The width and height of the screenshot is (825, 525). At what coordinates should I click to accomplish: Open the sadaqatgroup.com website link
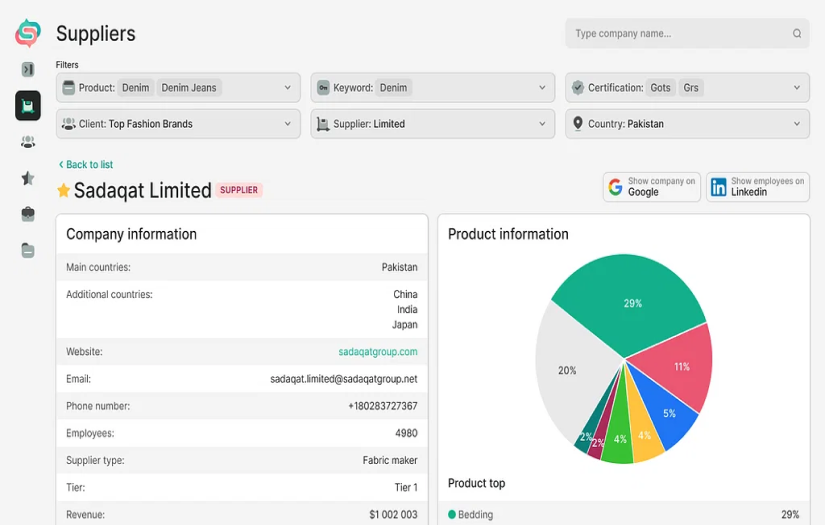378,352
